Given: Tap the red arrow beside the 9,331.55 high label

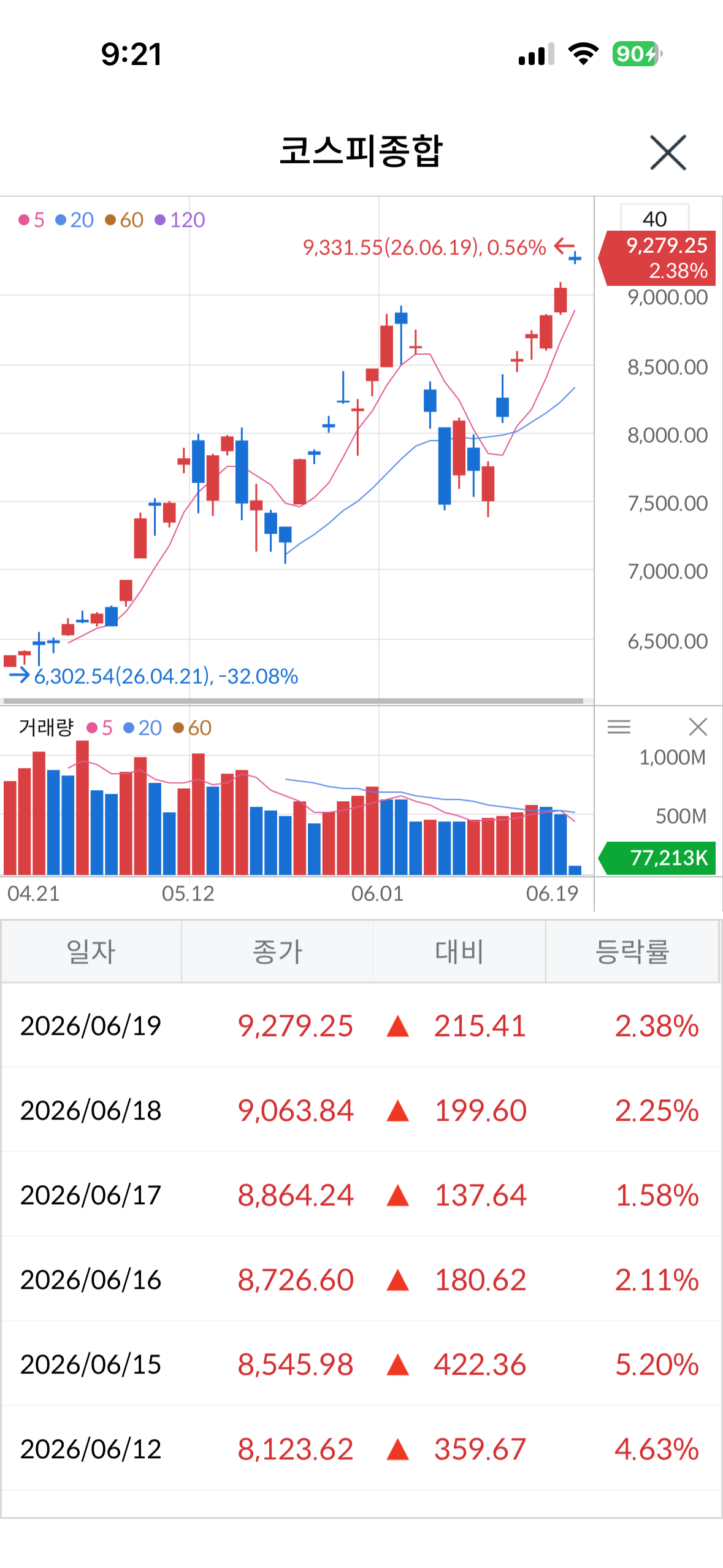Looking at the screenshot, I should click(x=564, y=246).
